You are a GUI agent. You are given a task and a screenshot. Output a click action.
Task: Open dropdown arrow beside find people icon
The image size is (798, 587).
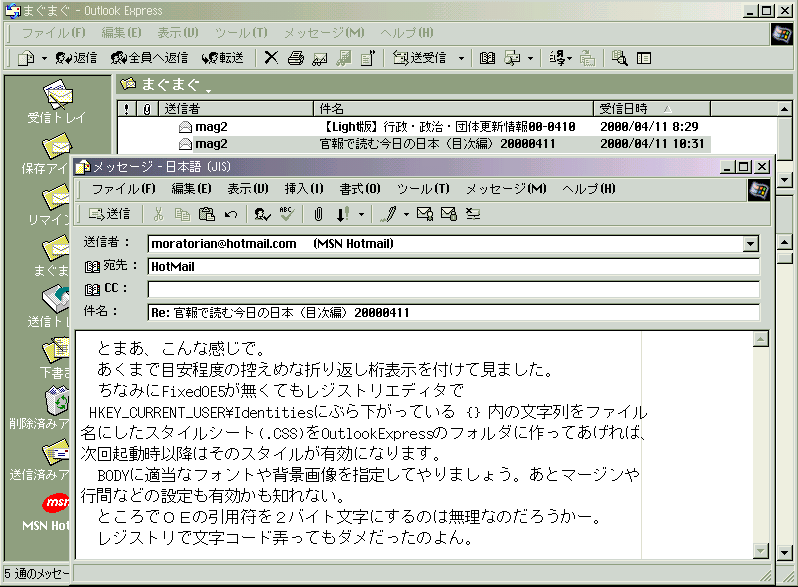tap(530, 59)
